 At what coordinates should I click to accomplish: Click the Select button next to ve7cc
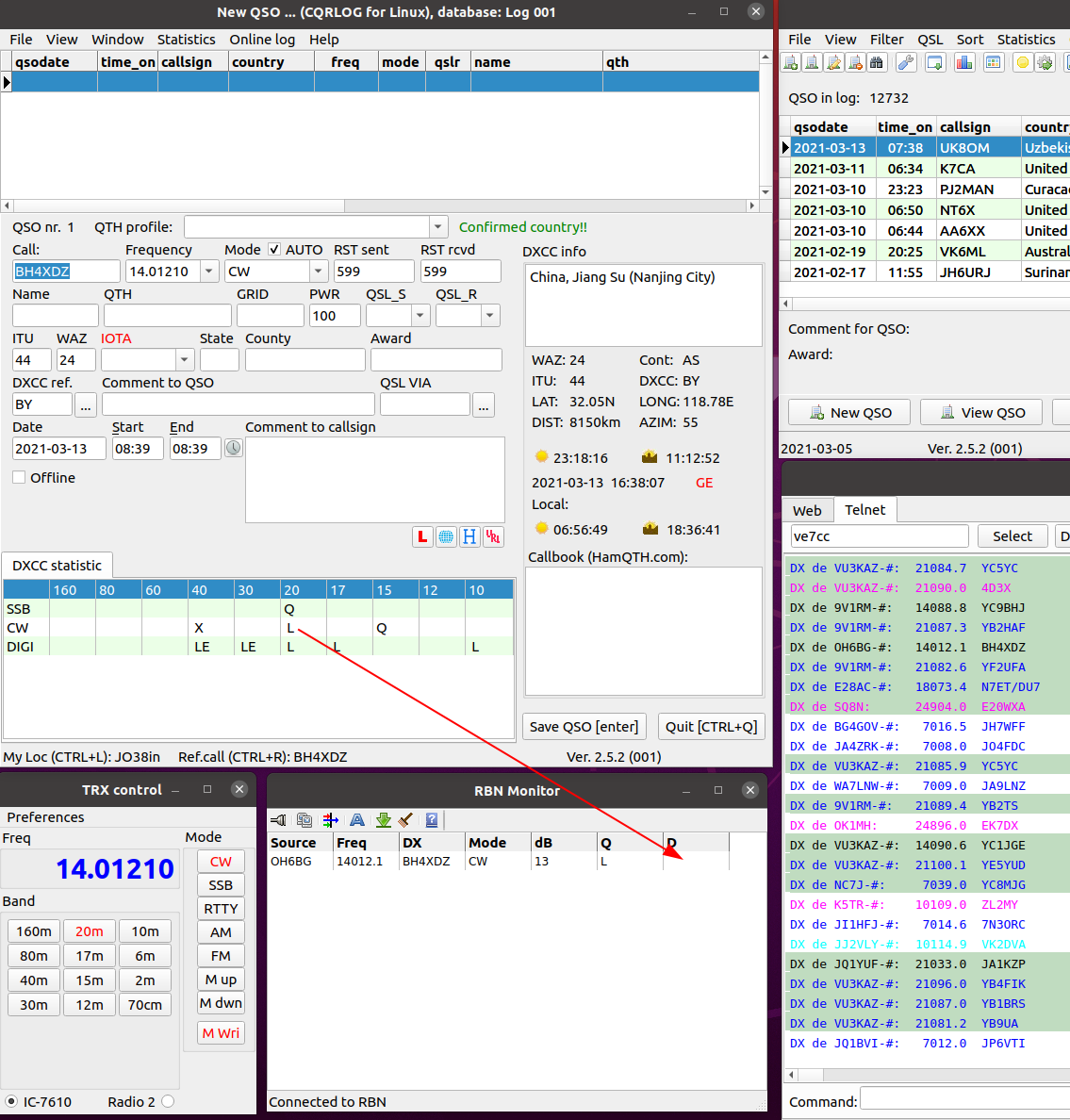(x=1012, y=535)
